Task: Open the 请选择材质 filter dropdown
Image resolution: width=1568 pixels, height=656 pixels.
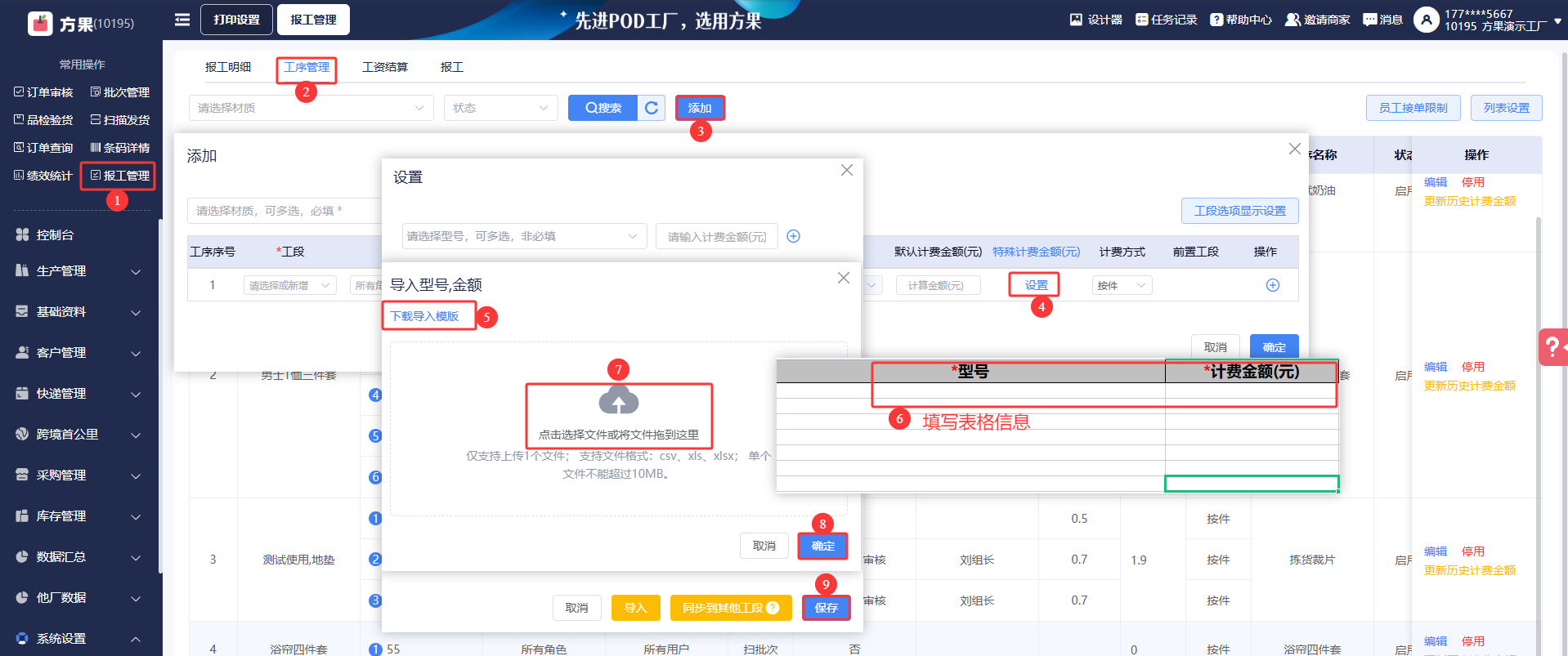Action: click(311, 108)
